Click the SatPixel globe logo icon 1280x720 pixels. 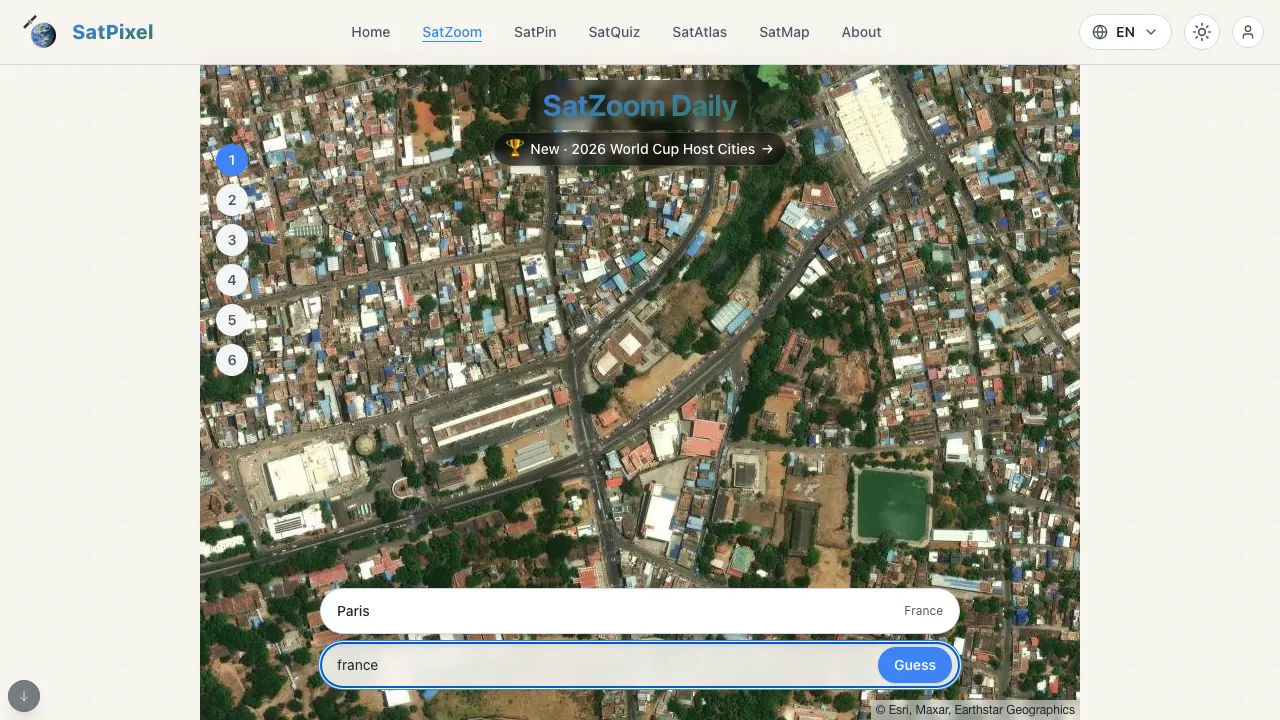tap(41, 32)
